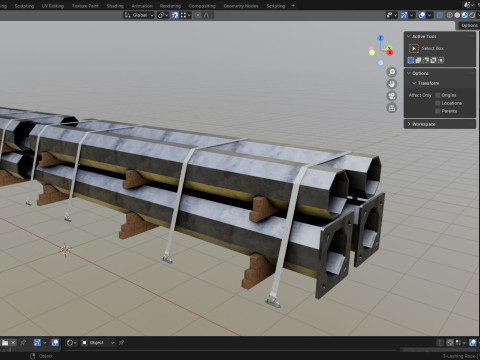This screenshot has height=360, width=480.
Task: Click the Object label in status bar
Action: point(46,356)
